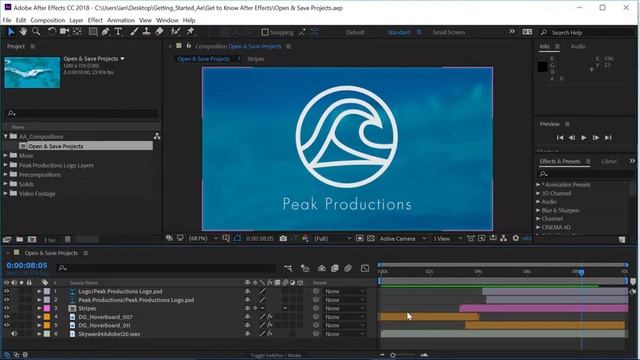
Task: Hide the Logo/Peak Productions Logo.psd layer
Action: click(x=7, y=291)
